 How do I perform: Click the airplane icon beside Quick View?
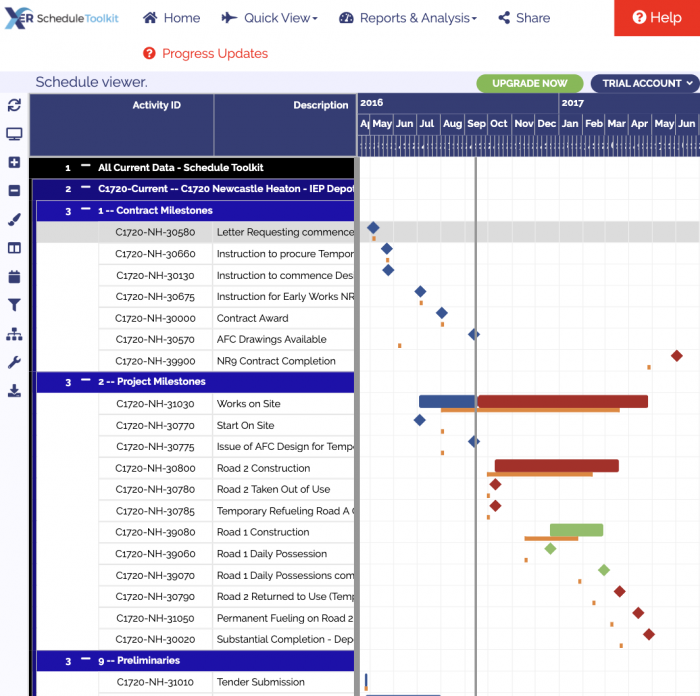pyautogui.click(x=229, y=18)
